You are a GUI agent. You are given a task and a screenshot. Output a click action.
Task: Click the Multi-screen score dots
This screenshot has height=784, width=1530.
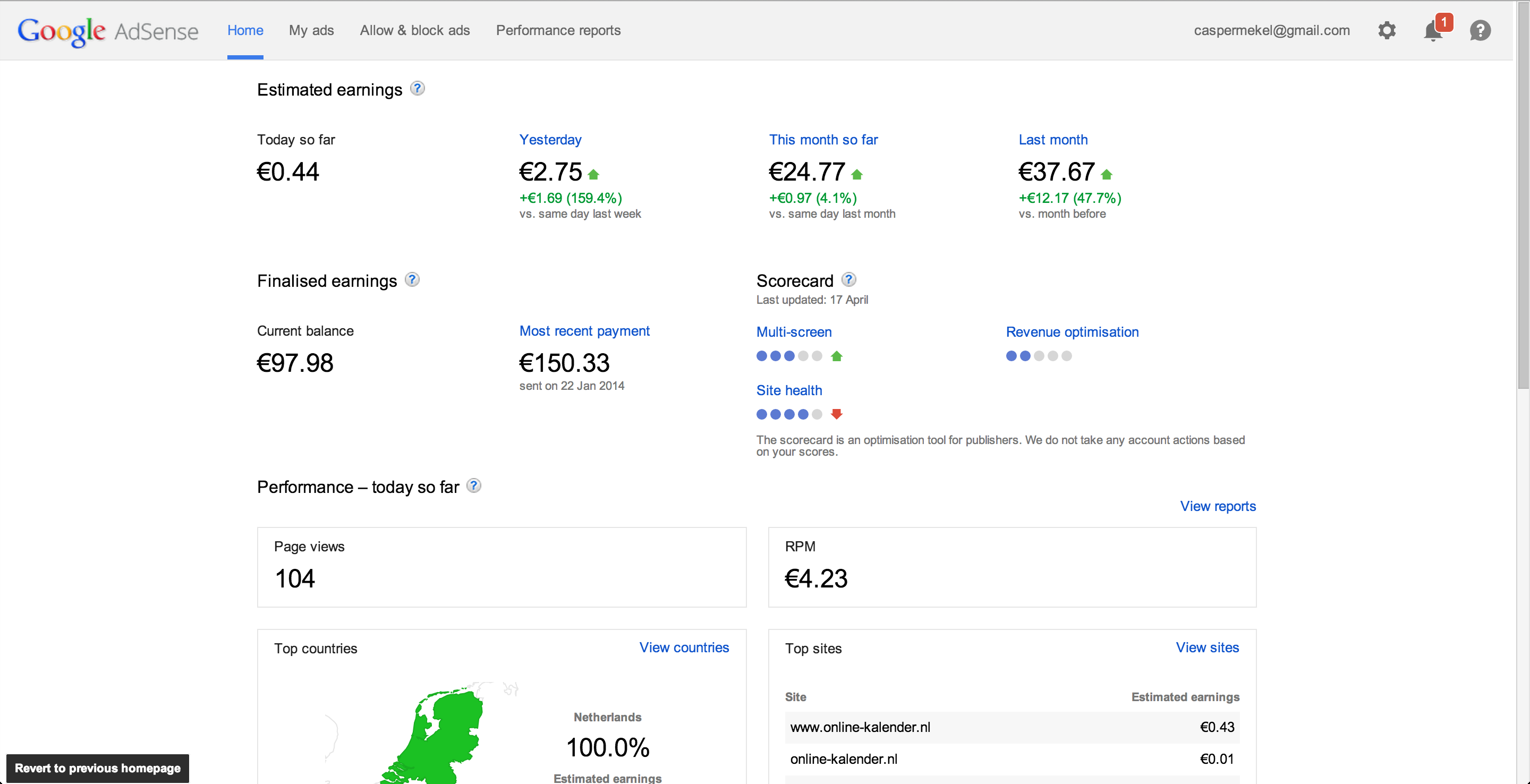click(x=789, y=356)
